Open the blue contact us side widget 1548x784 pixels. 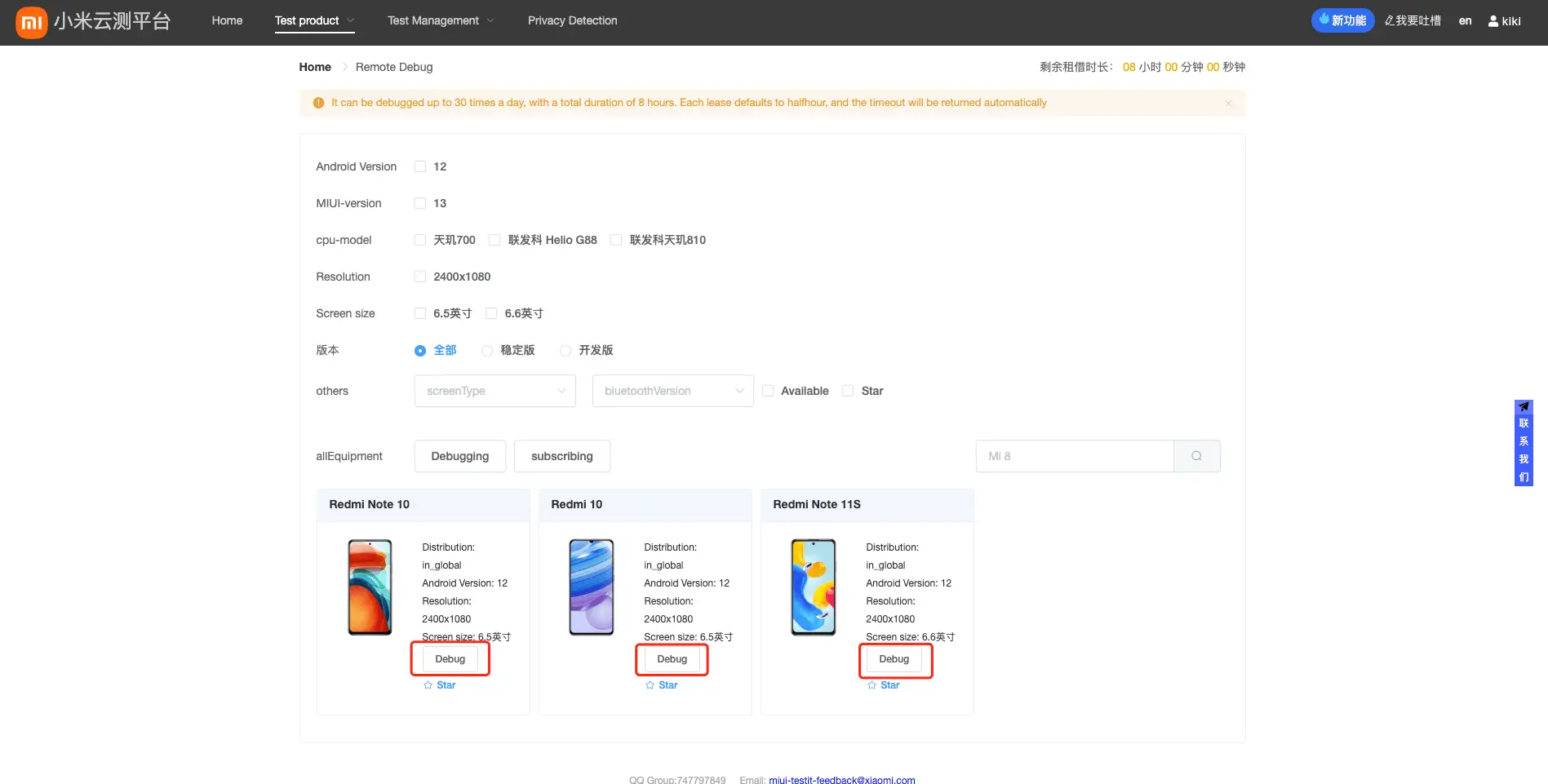click(x=1524, y=442)
